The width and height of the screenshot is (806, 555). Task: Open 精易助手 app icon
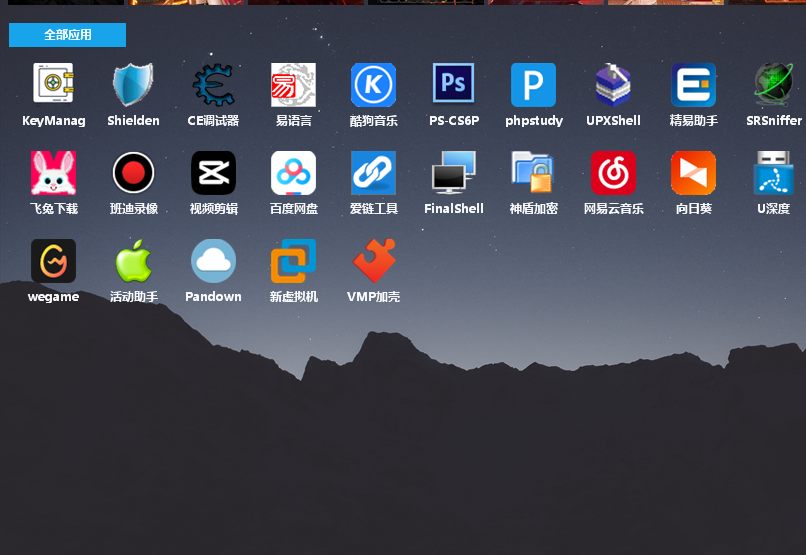(x=693, y=85)
